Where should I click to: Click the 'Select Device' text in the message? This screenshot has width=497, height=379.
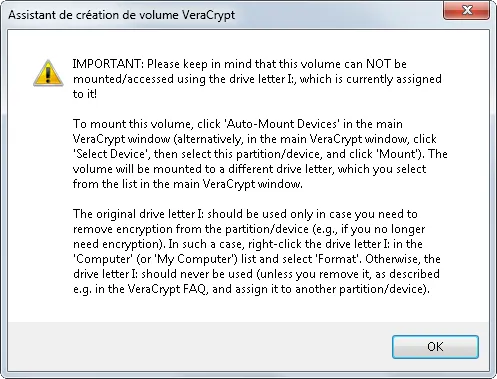111,154
